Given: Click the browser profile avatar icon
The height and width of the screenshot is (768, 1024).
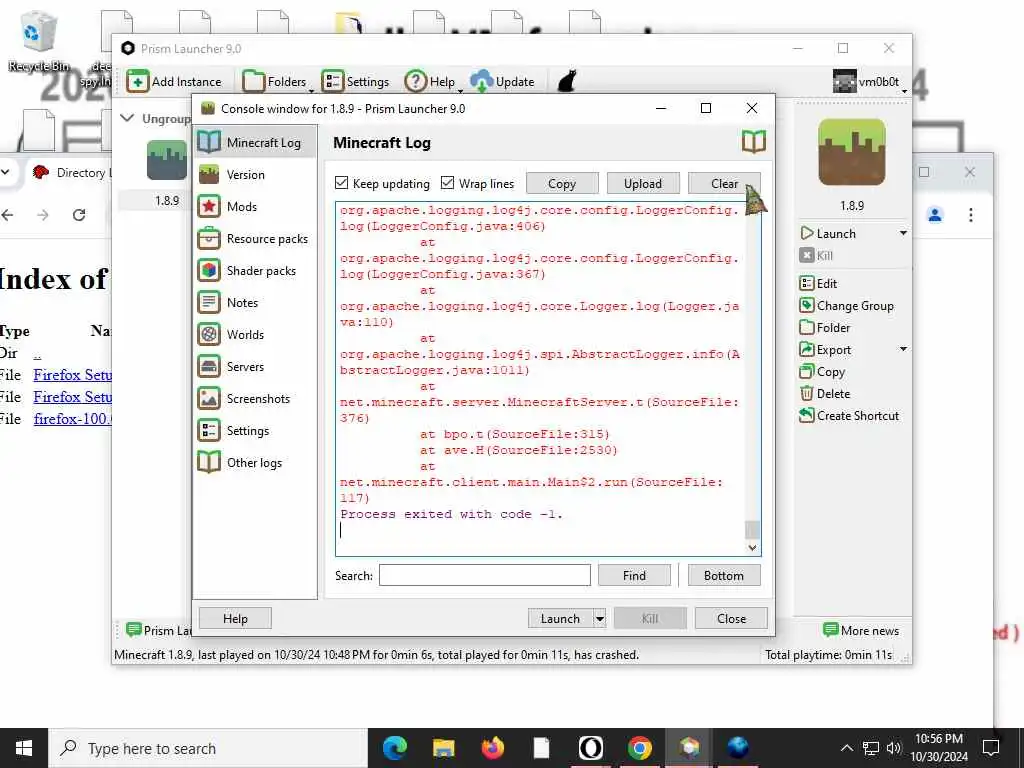Looking at the screenshot, I should click(x=935, y=214).
